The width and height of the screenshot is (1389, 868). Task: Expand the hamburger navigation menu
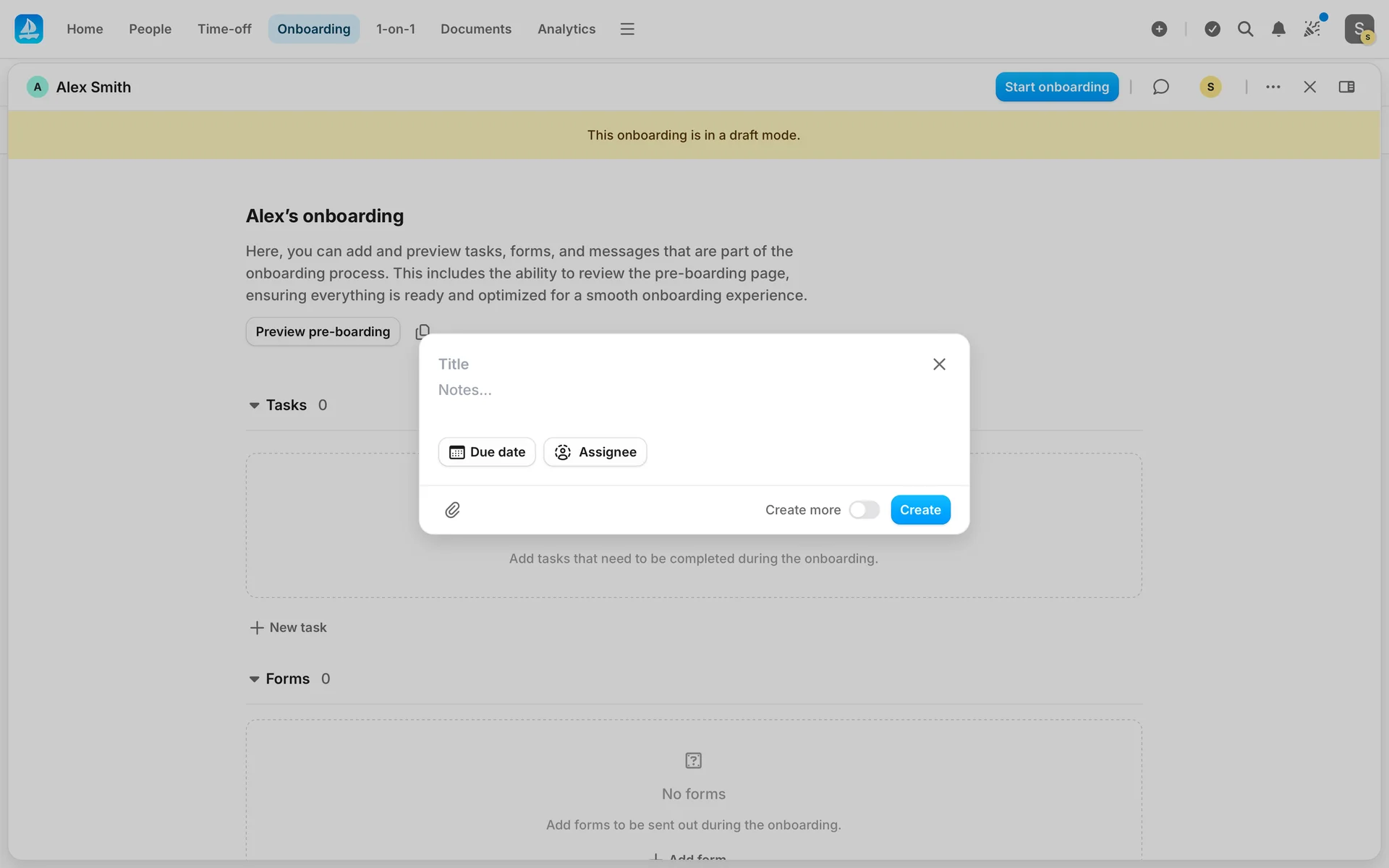coord(627,29)
